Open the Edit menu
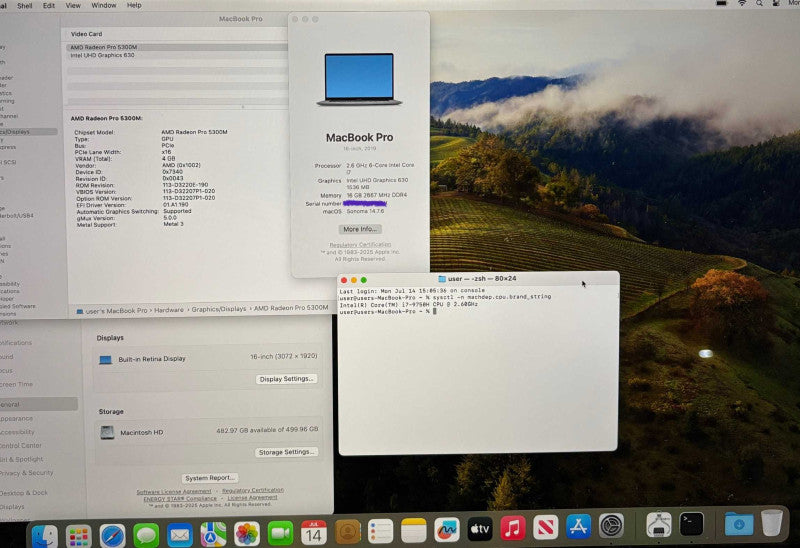This screenshot has height=548, width=800. tap(48, 6)
